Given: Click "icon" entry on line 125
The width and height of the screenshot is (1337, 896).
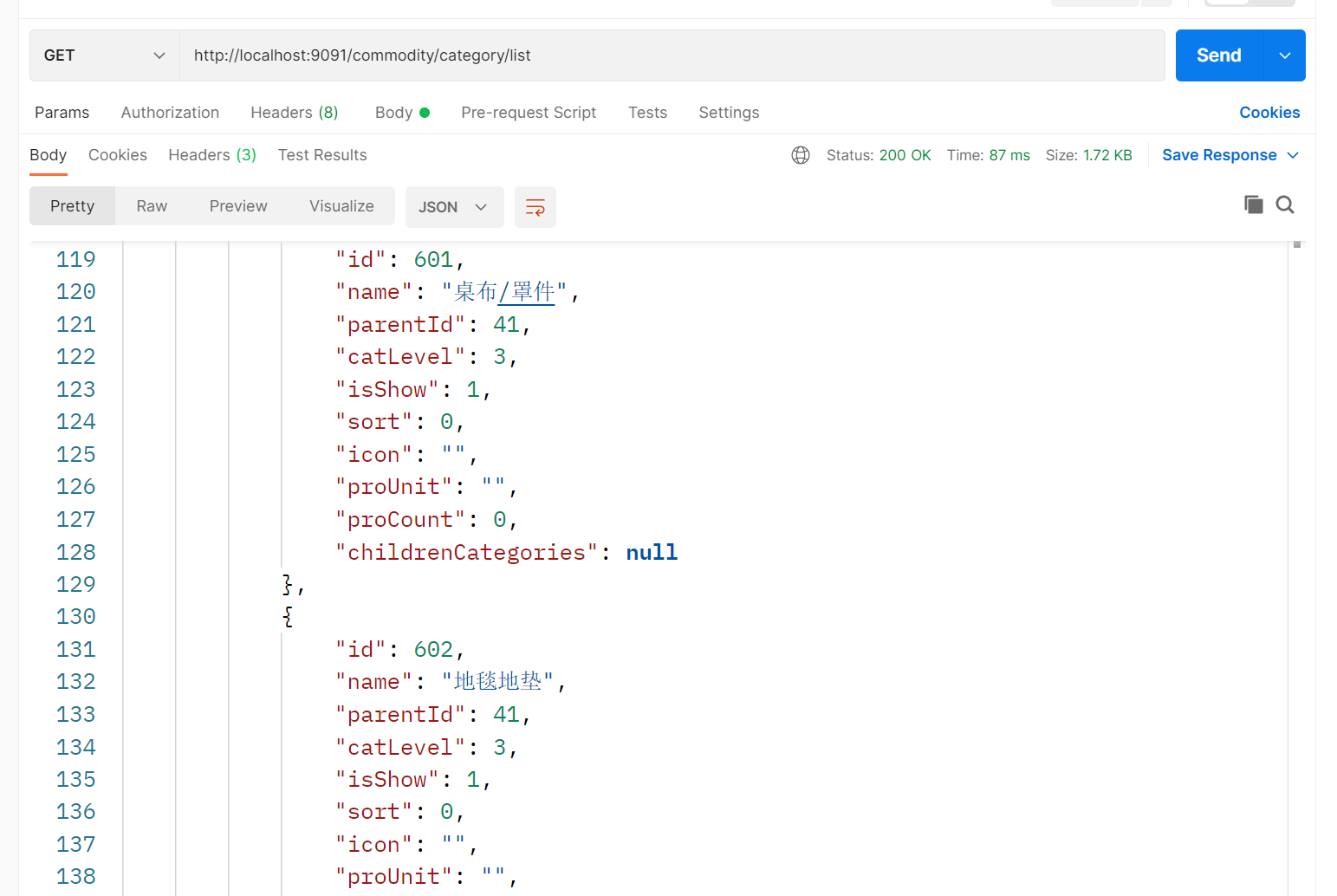Looking at the screenshot, I should [407, 454].
